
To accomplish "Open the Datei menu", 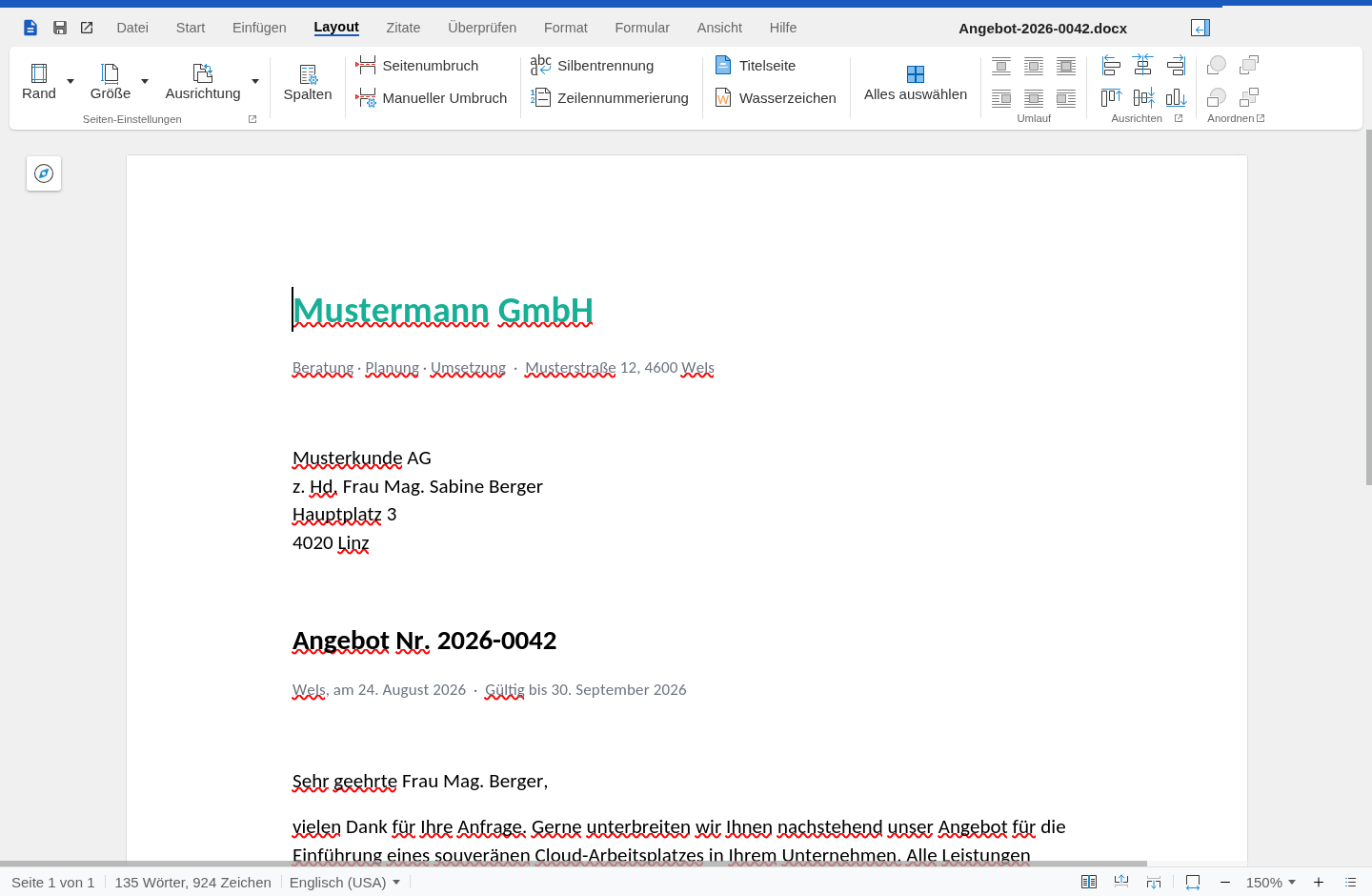I will (x=132, y=28).
